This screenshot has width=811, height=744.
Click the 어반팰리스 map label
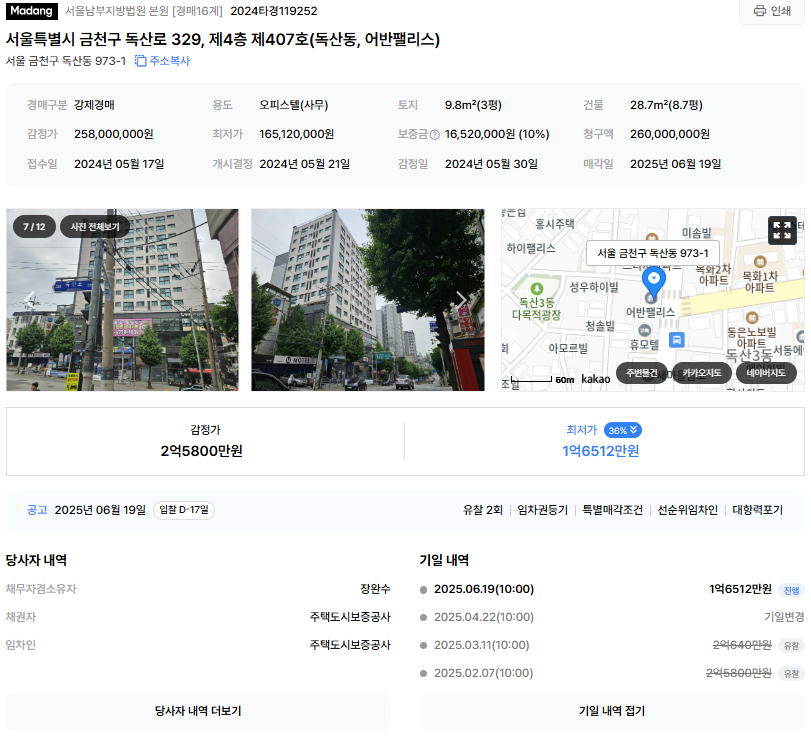coord(650,312)
